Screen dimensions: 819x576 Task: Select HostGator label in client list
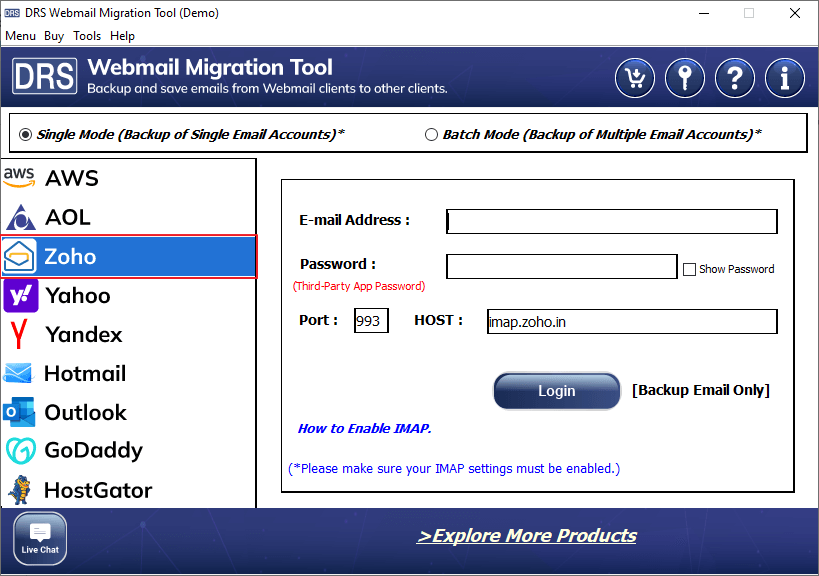click(98, 490)
